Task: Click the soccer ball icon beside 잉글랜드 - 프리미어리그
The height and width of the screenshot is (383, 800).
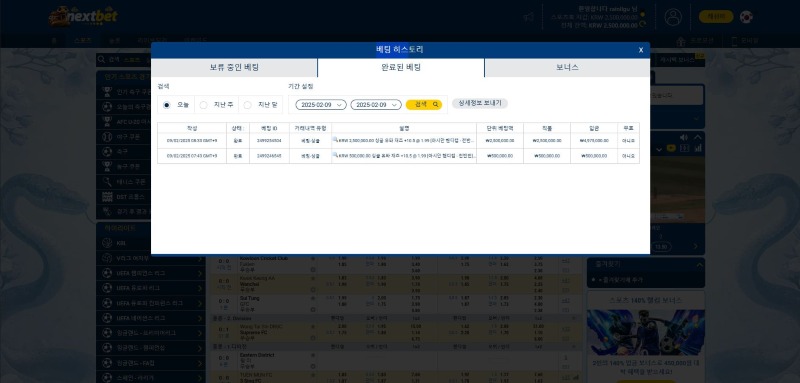Action: [107, 333]
